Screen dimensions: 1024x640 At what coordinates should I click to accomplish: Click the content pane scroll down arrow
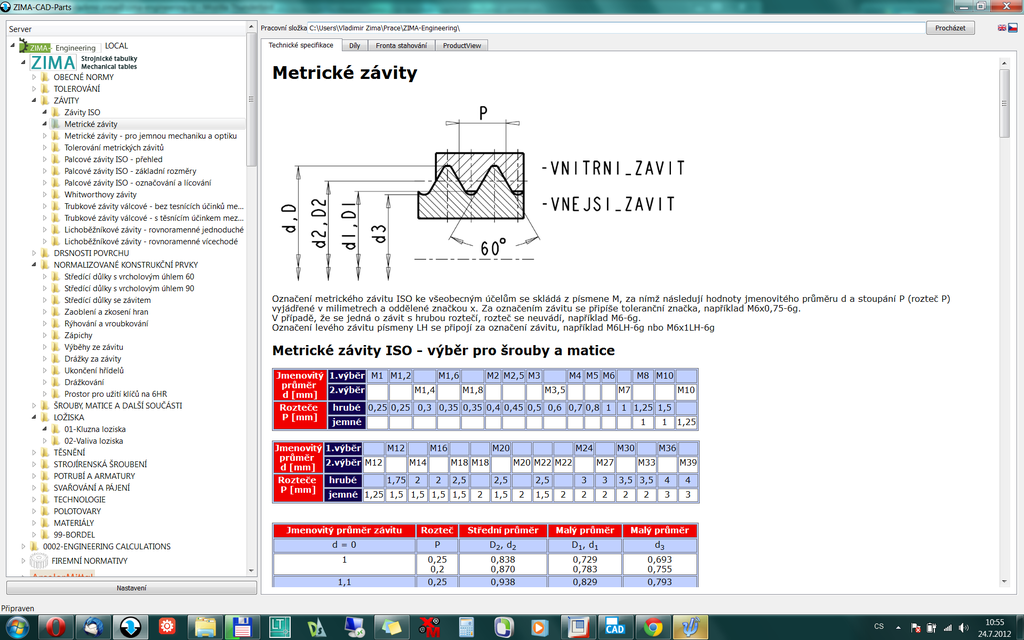(1004, 581)
